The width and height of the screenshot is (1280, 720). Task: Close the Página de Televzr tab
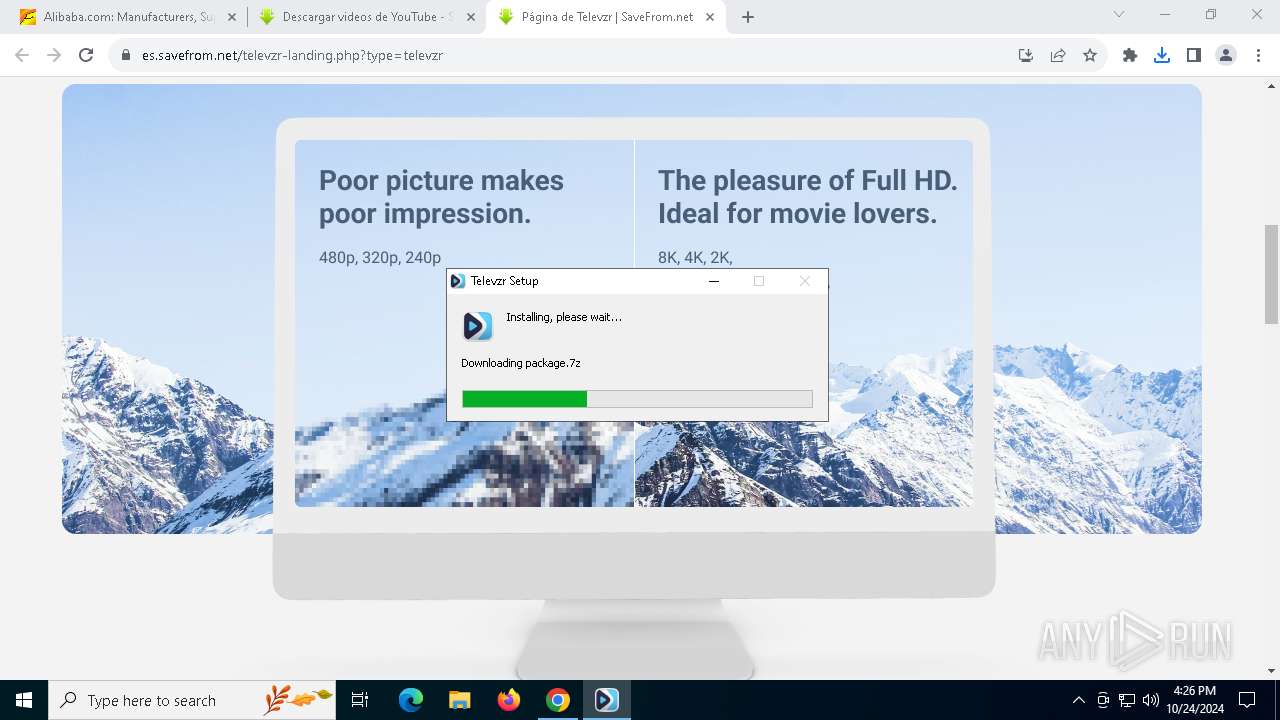tap(709, 17)
